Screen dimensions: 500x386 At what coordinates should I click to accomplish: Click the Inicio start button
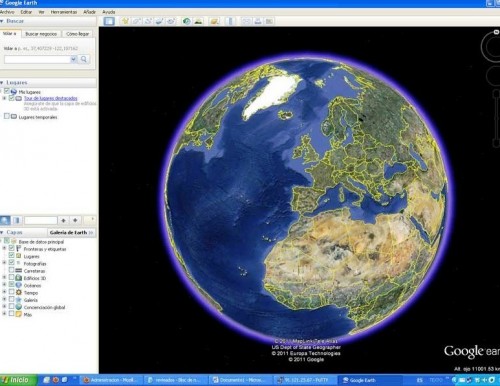(18, 380)
